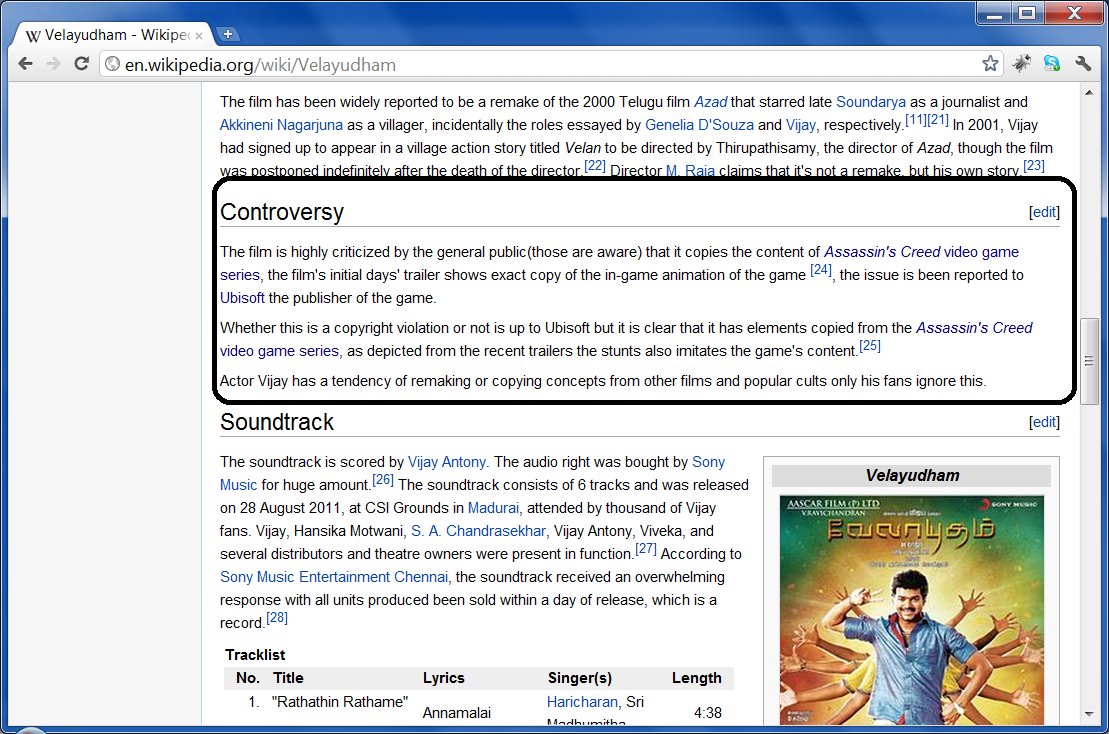Follow the Akkineni Nagarjuna link
1109x734 pixels.
tap(281, 125)
